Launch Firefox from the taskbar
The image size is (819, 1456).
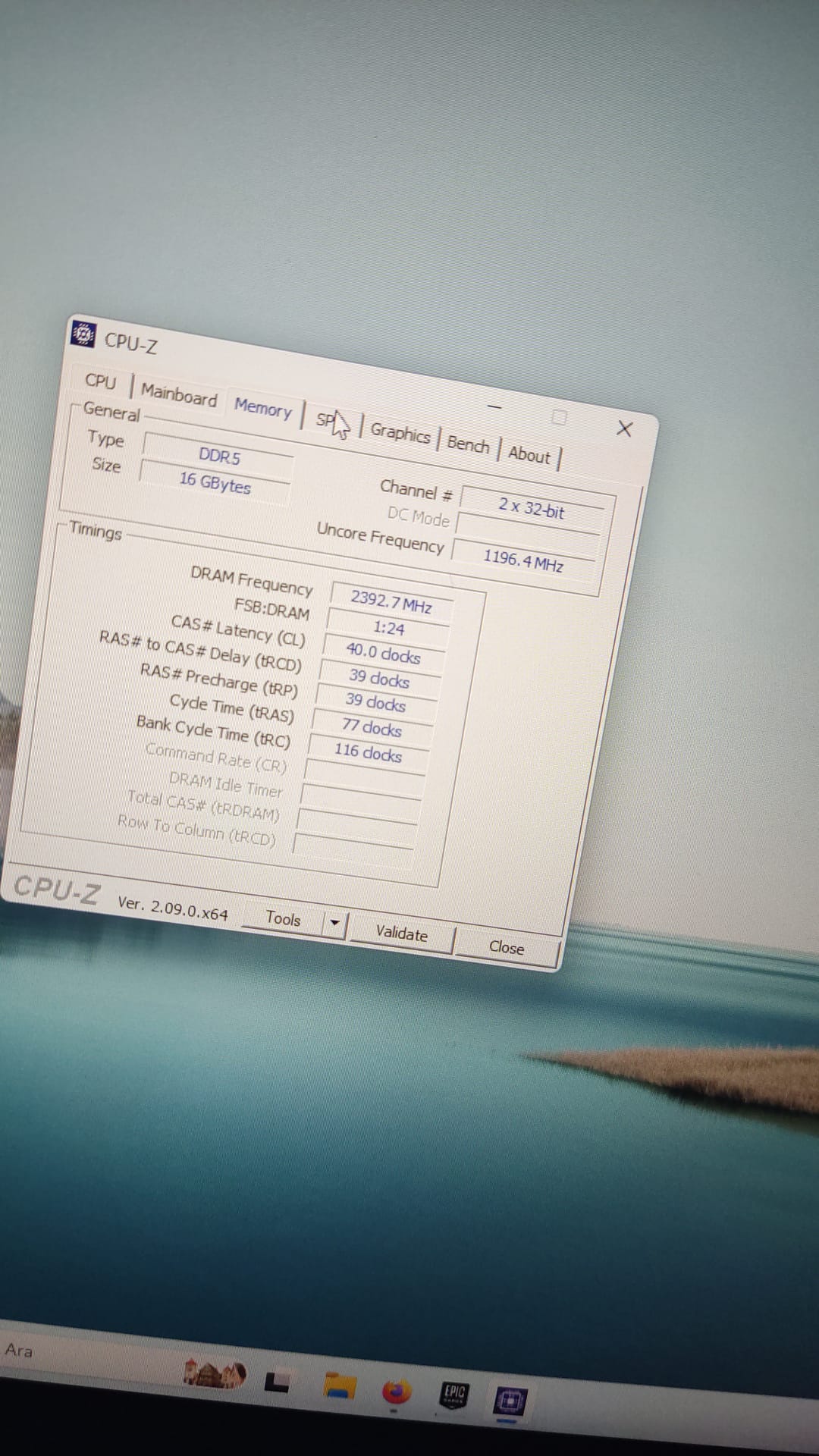pos(396,1392)
